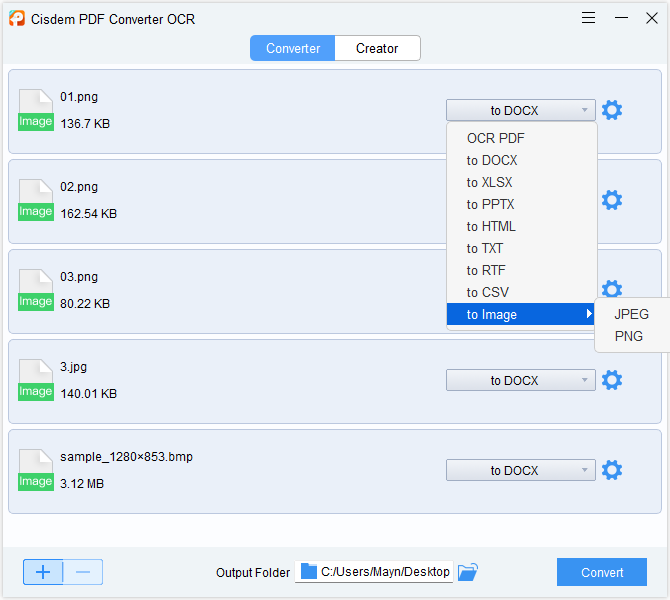670x600 pixels.
Task: Switch to the Converter tab
Action: [x=293, y=48]
